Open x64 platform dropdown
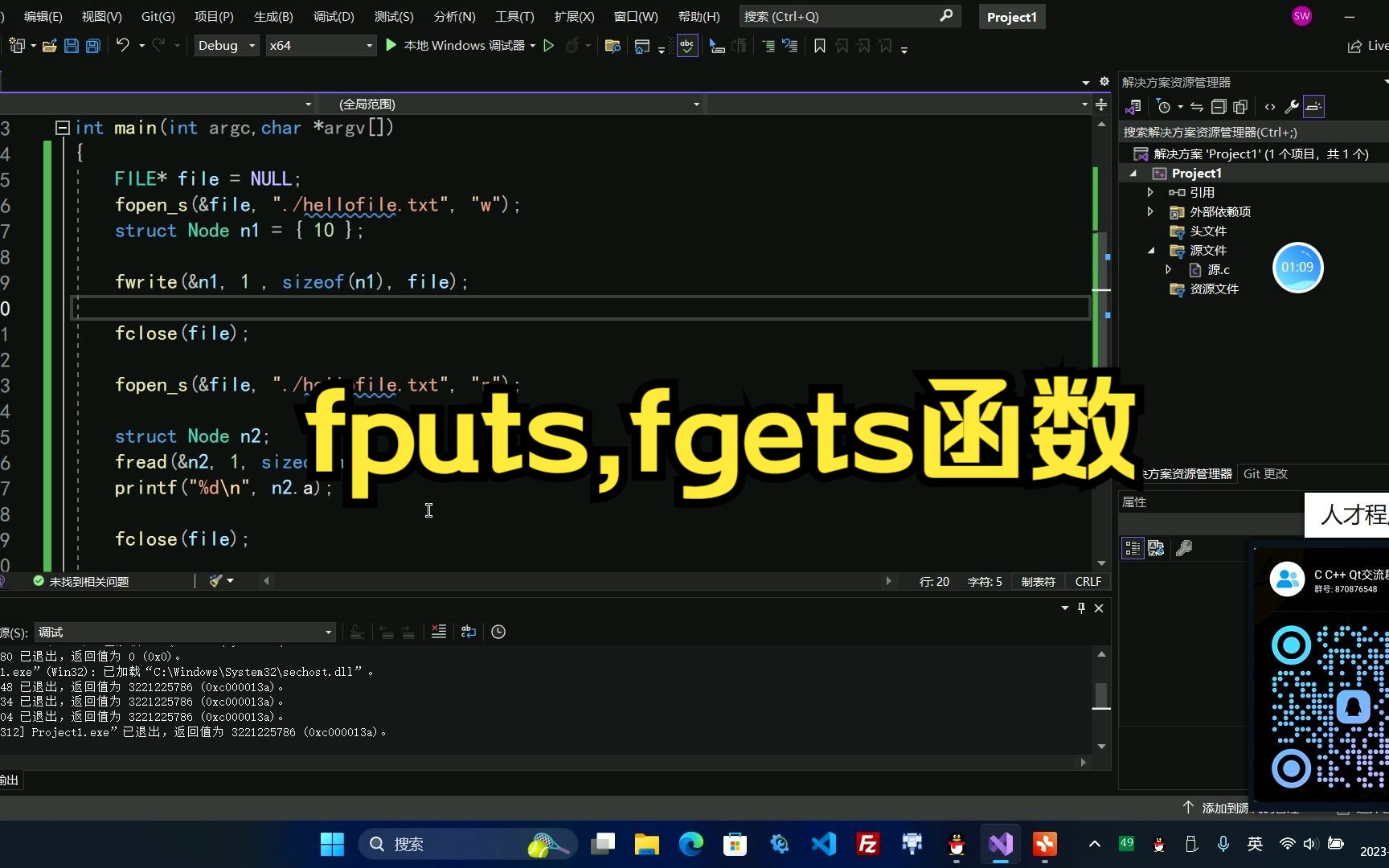Viewport: 1389px width, 868px height. 322,46
